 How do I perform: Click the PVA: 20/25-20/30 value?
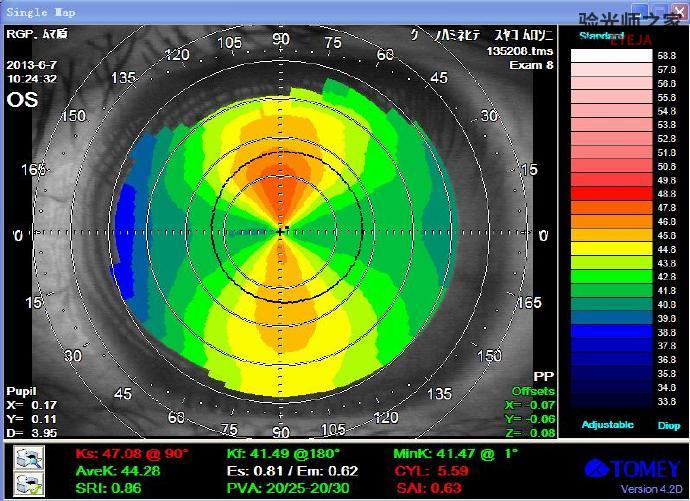pyautogui.click(x=288, y=488)
